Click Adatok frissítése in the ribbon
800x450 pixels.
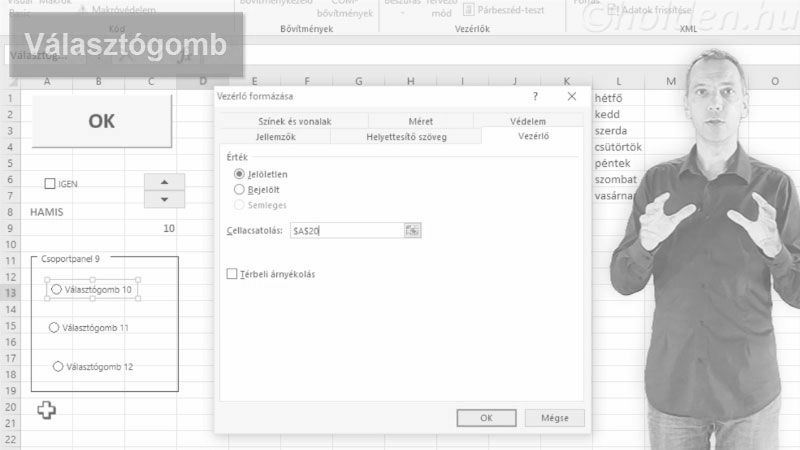[649, 10]
